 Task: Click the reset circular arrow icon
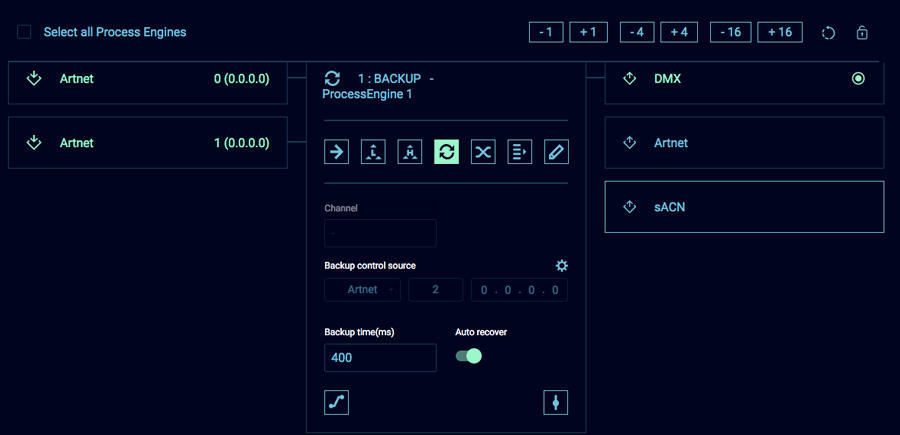tap(828, 33)
